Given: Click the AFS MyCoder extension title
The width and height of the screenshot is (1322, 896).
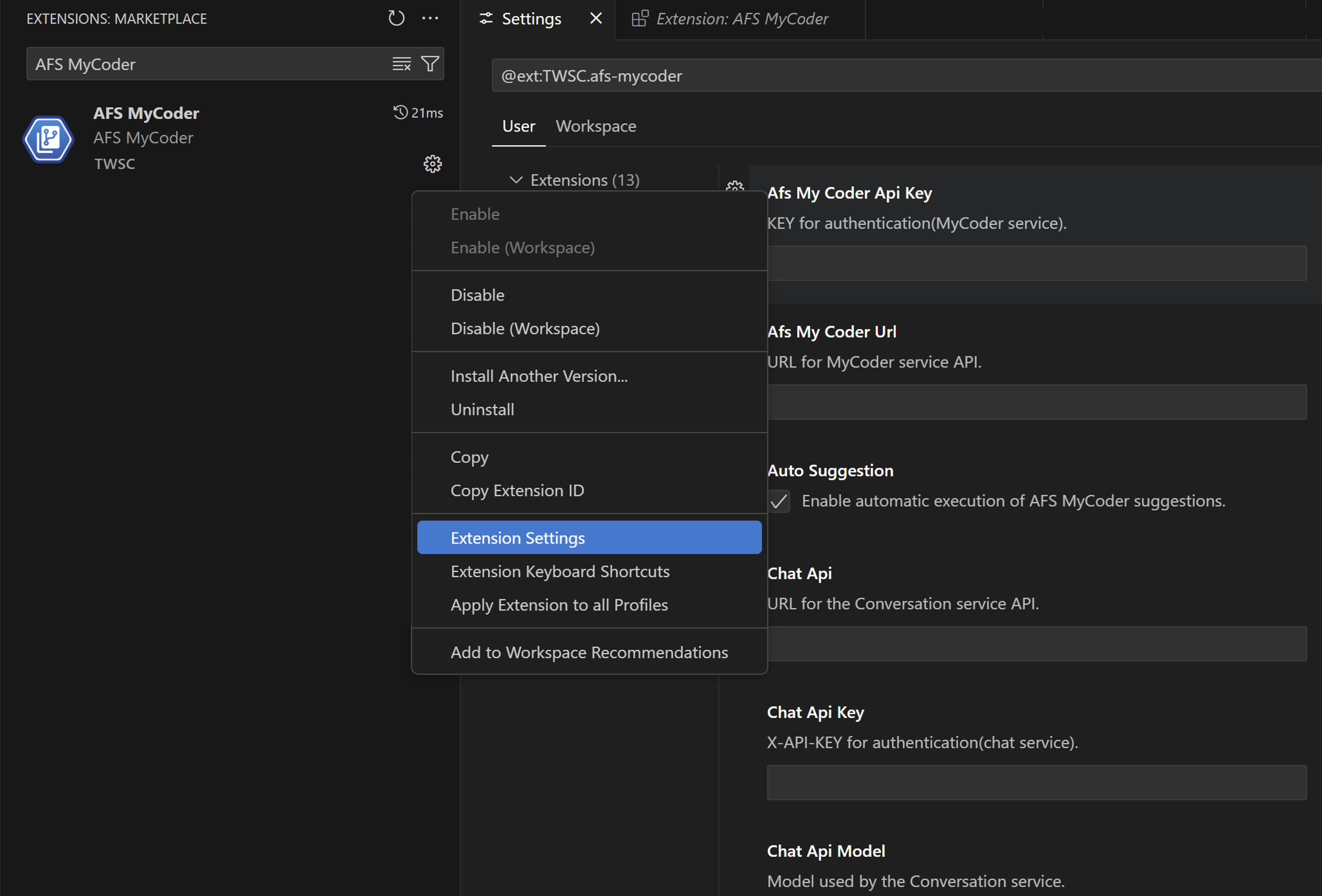Looking at the screenshot, I should 146,113.
